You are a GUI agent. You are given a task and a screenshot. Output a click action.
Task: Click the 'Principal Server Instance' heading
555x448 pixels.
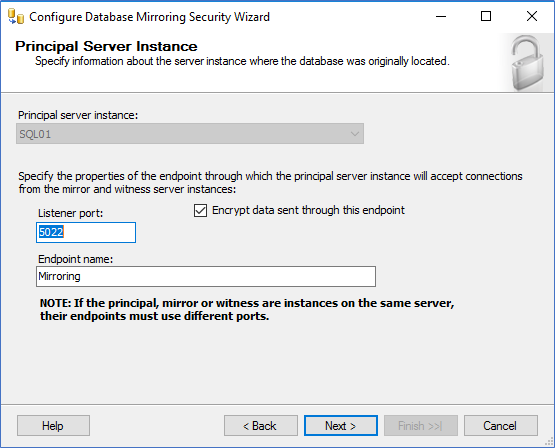click(106, 46)
